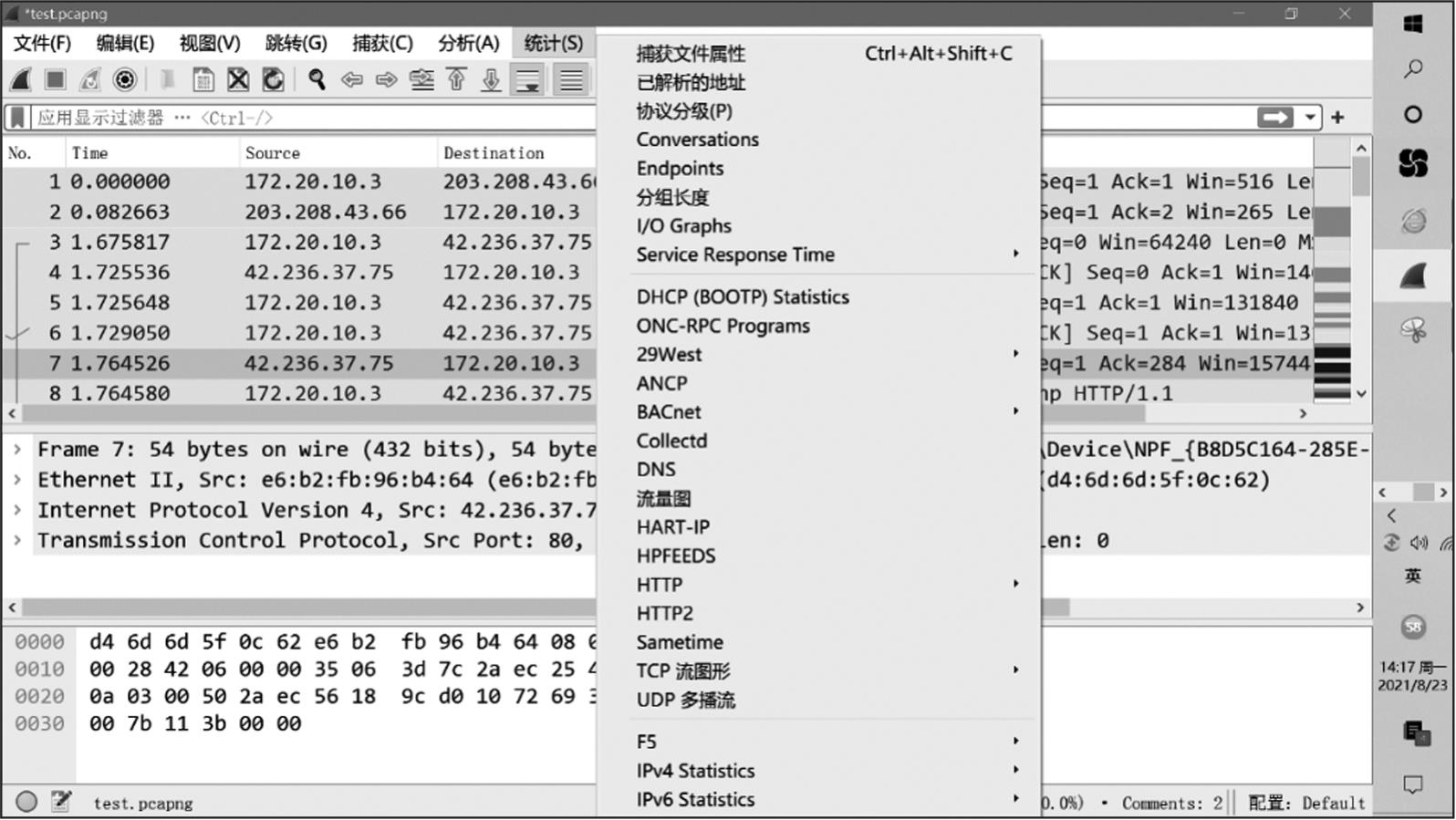This screenshot has width=1456, height=820.
Task: Find a packet with the magnifier icon
Action: click(x=317, y=80)
